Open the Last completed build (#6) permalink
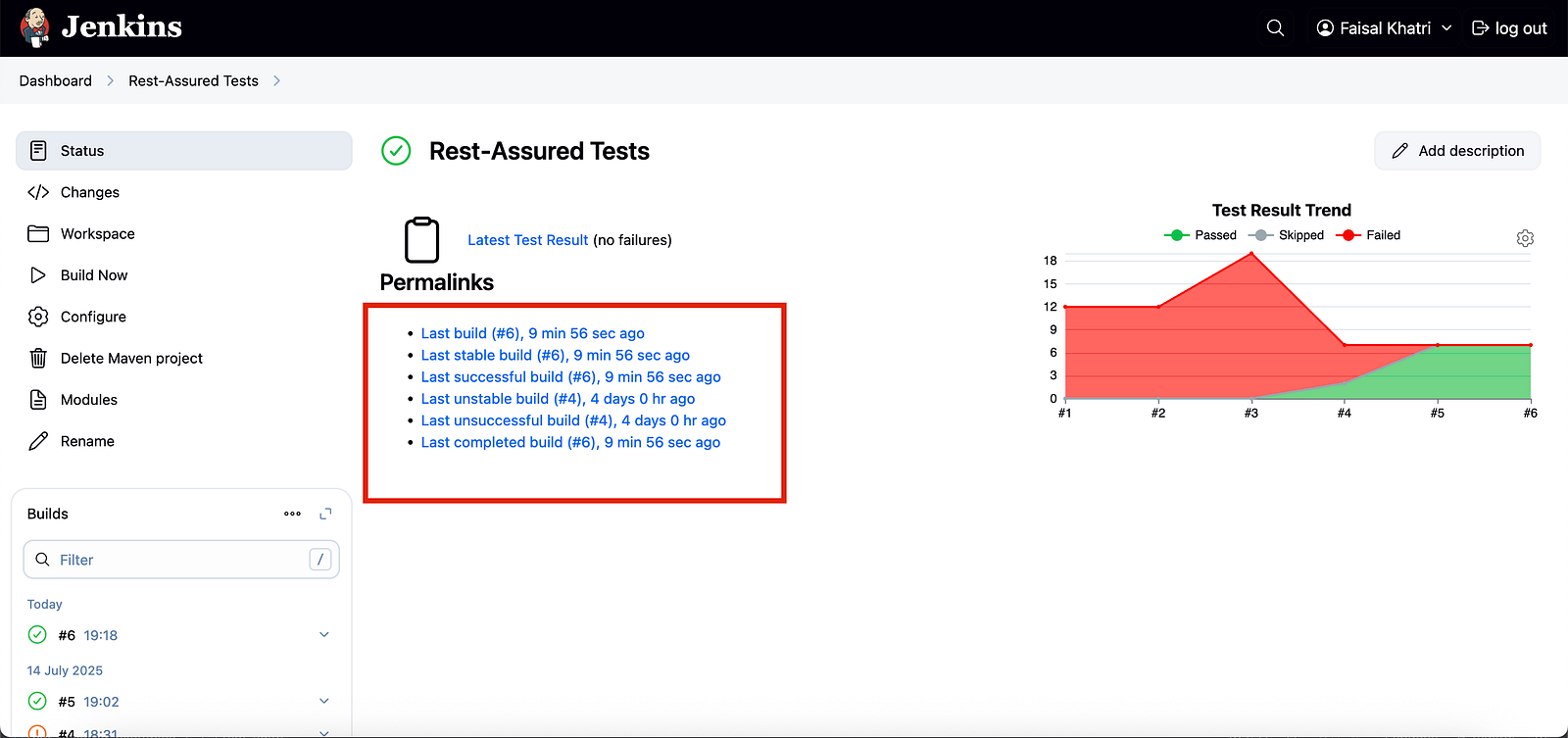1568x738 pixels. coord(570,442)
